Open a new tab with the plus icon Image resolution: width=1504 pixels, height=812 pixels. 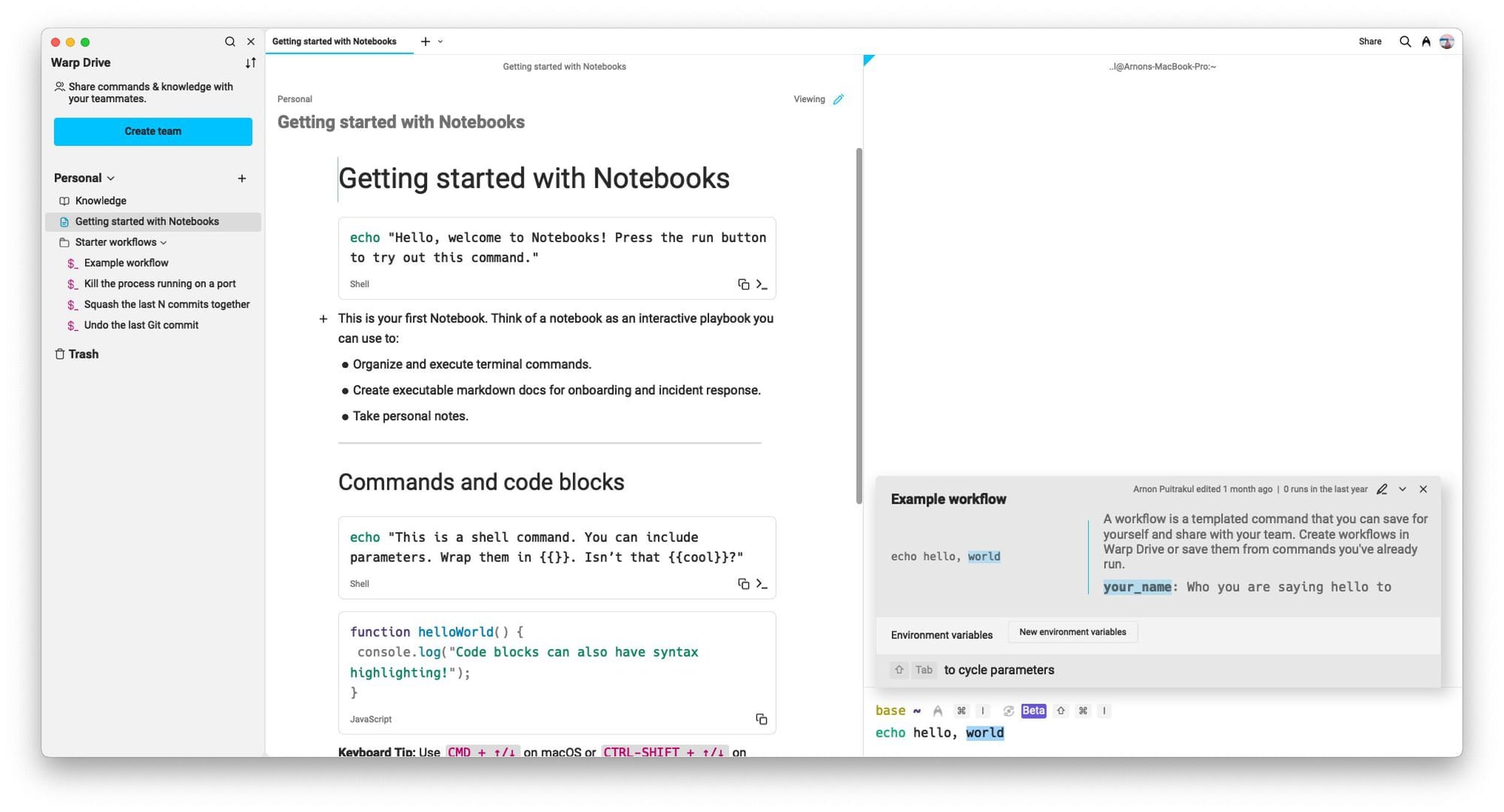[x=426, y=42]
